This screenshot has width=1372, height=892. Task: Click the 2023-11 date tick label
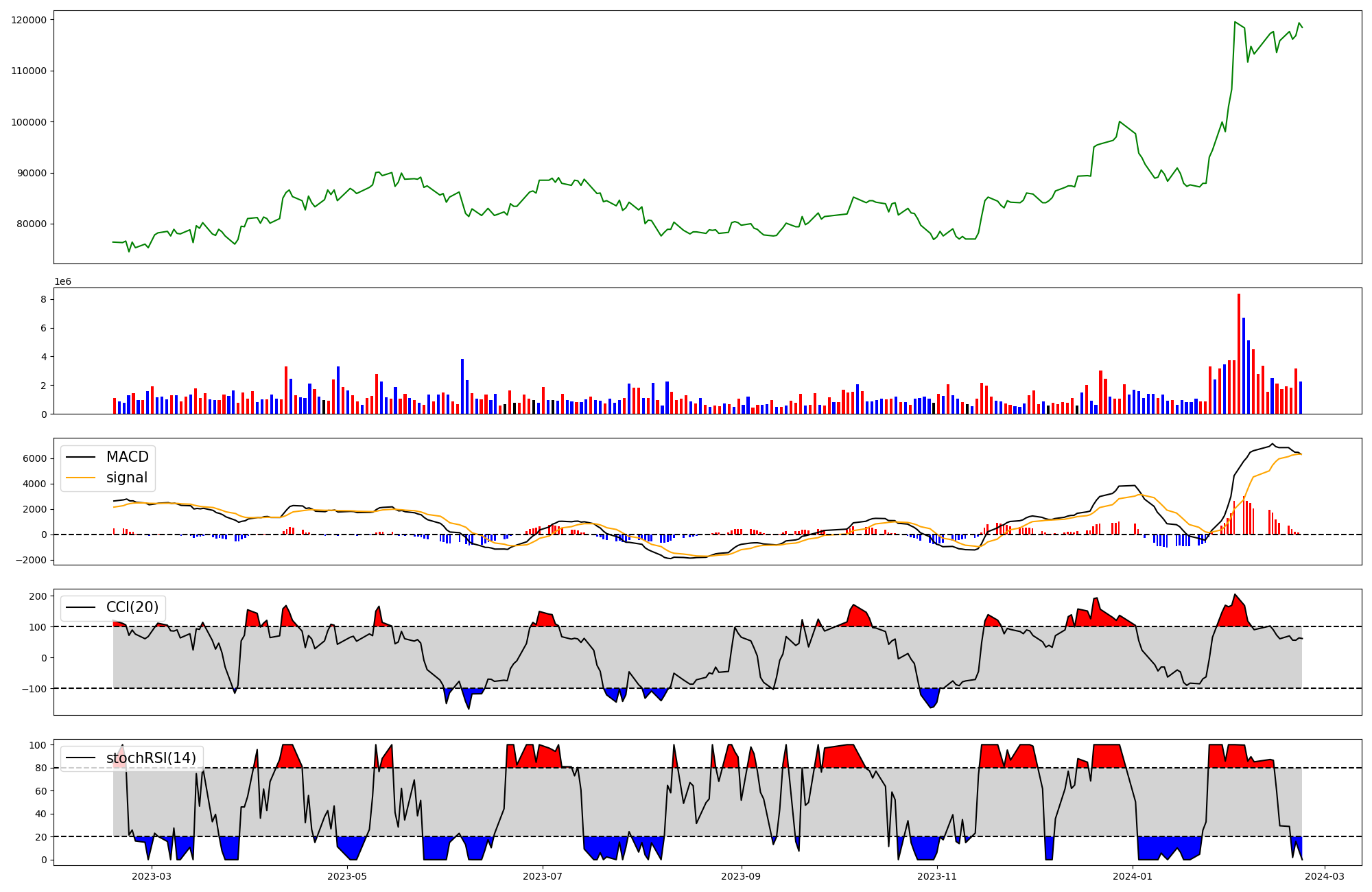937,876
